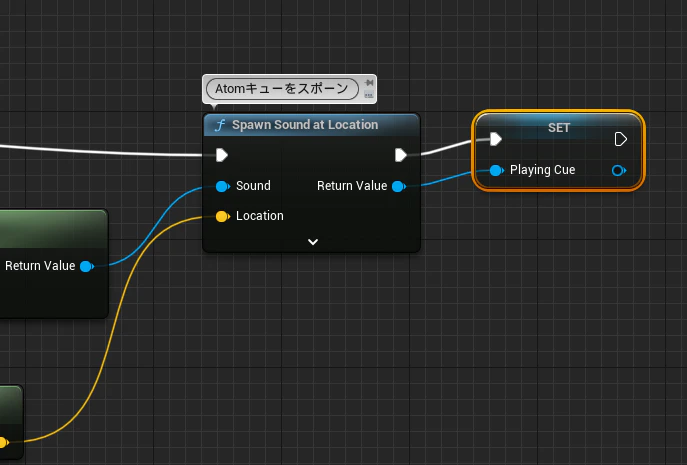Click the yellow vector output pin on bottom-left node

point(4,442)
